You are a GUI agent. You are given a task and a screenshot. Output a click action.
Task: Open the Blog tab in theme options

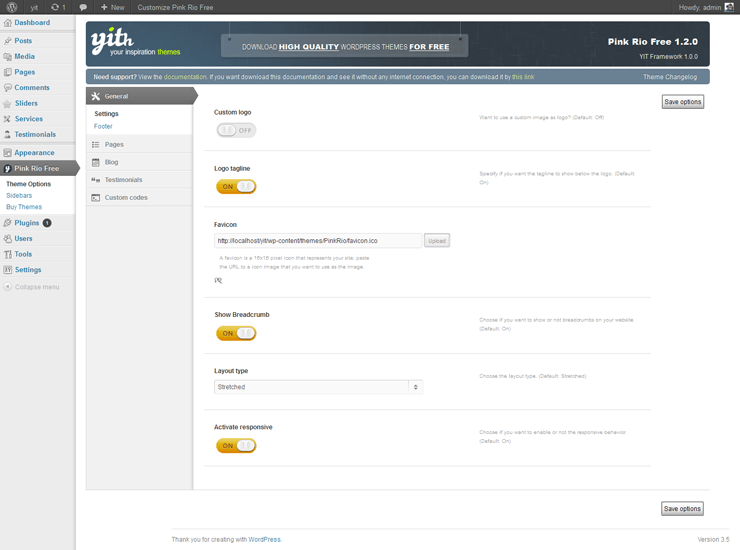(140, 162)
